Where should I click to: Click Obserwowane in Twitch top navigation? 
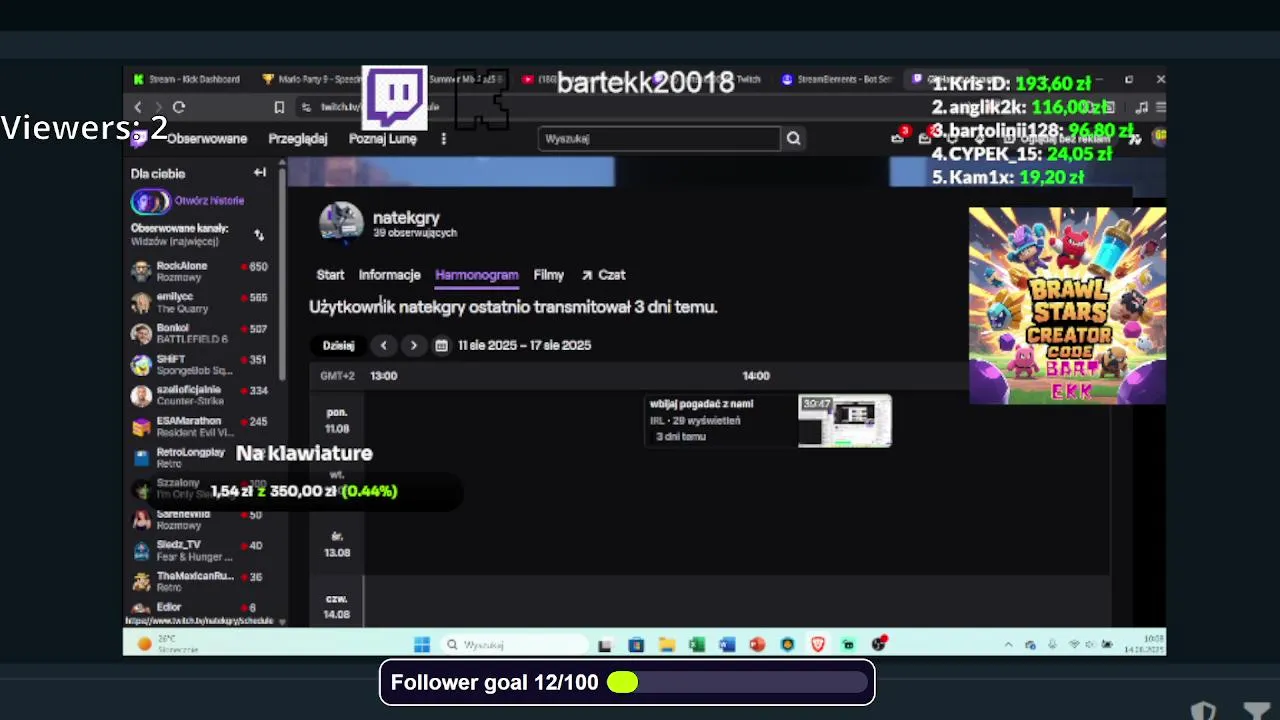point(207,139)
